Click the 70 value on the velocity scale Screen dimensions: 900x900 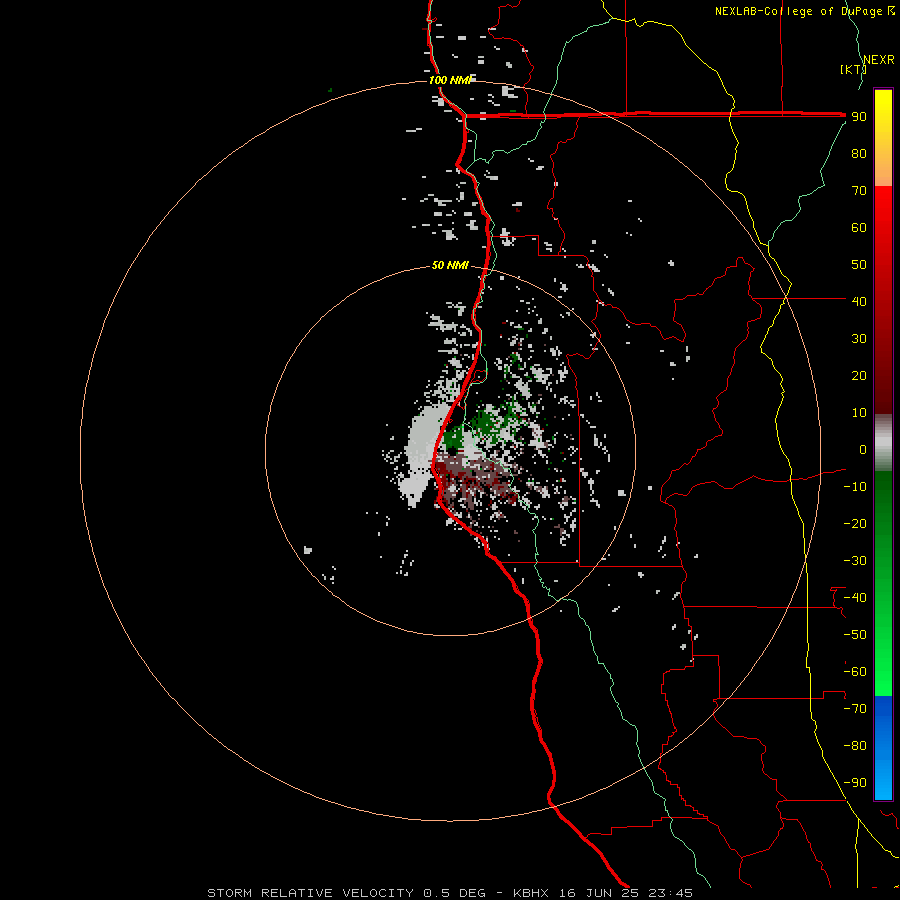pos(859,191)
